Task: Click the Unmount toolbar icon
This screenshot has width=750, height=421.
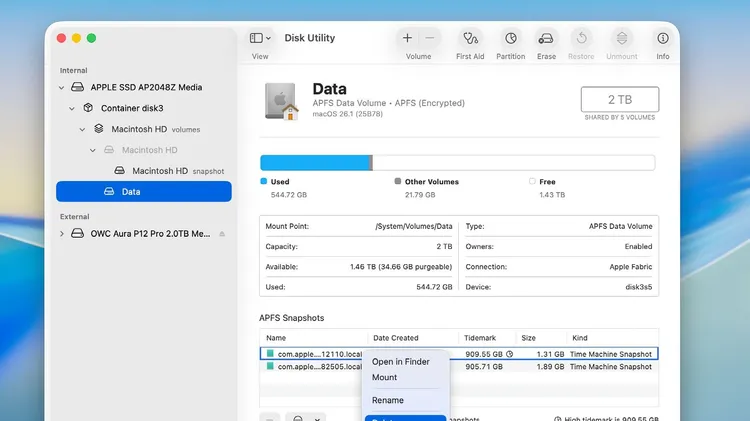Action: [x=621, y=38]
